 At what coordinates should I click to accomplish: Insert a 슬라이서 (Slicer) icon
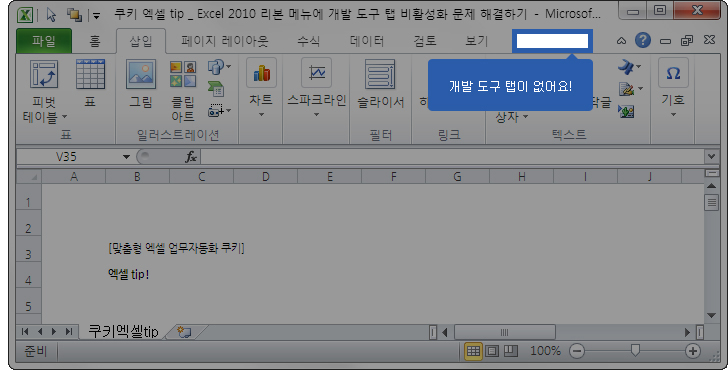[x=380, y=74]
